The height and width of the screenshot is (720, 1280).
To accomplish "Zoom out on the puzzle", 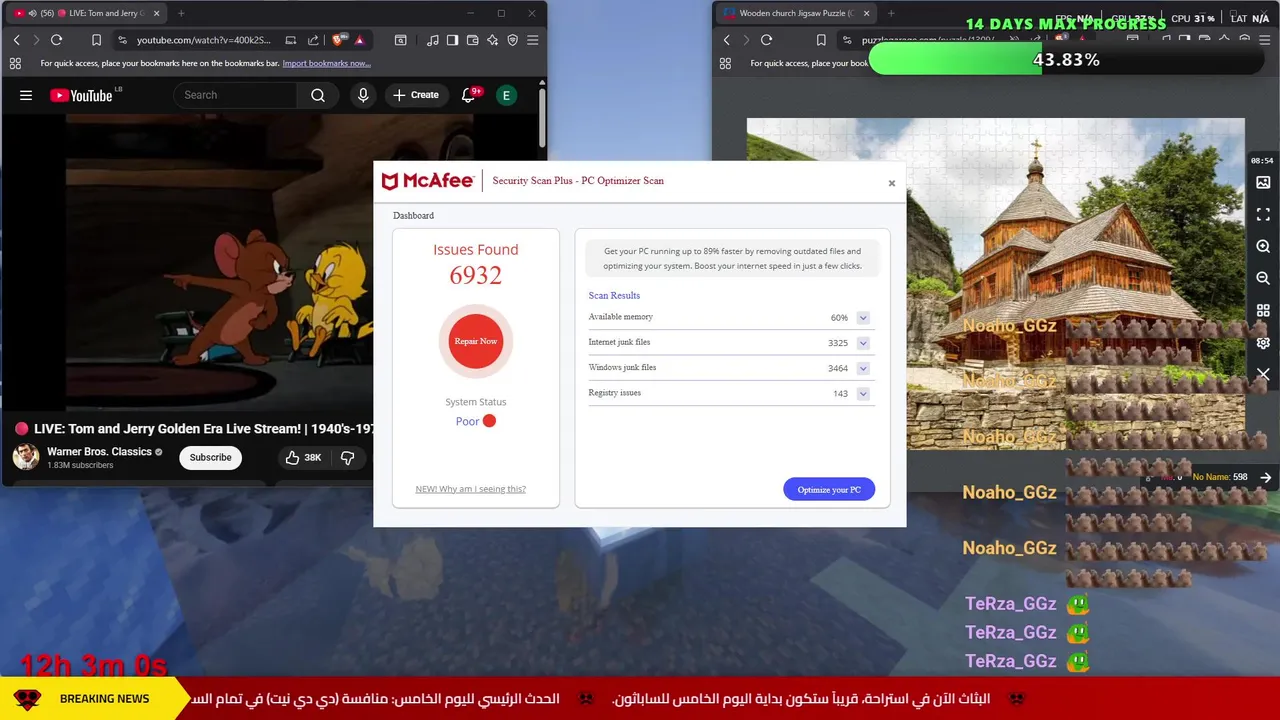I will pos(1263,278).
